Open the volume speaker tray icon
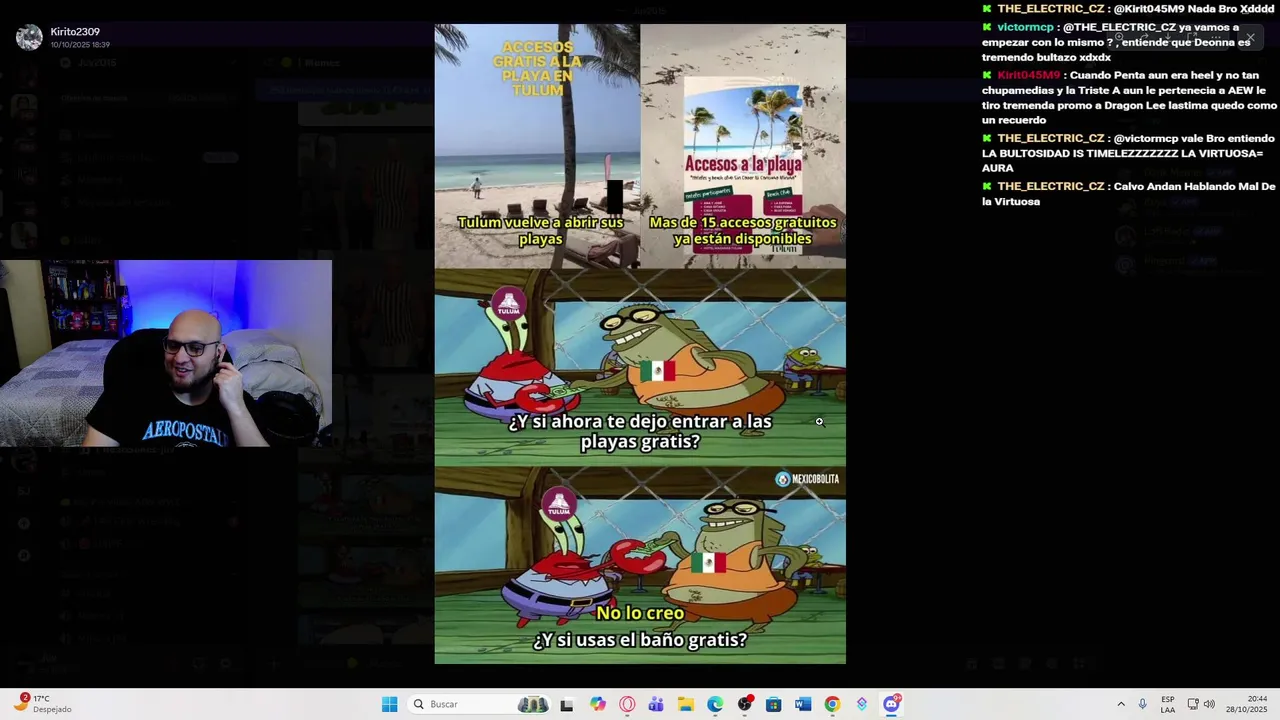The image size is (1280, 720). tap(1209, 704)
